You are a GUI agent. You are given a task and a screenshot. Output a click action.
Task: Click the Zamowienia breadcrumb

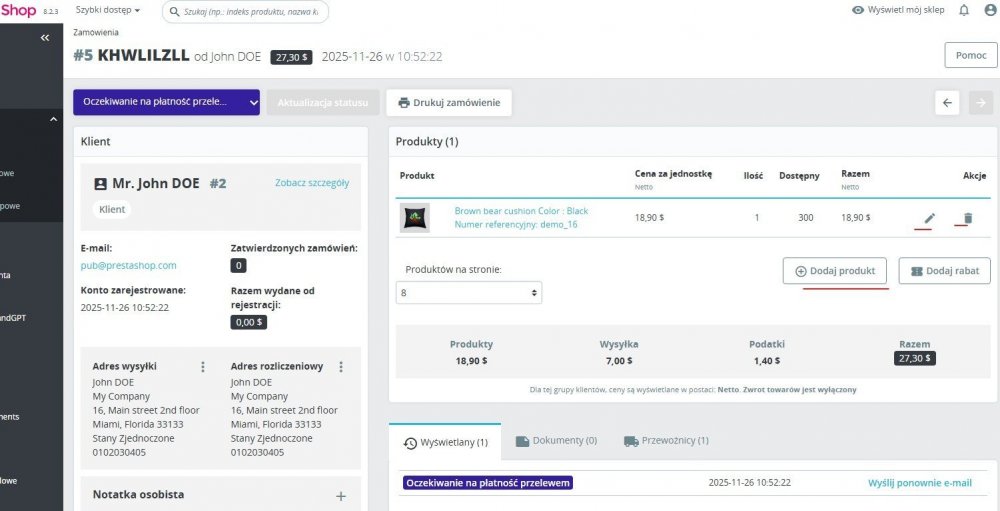[x=96, y=33]
